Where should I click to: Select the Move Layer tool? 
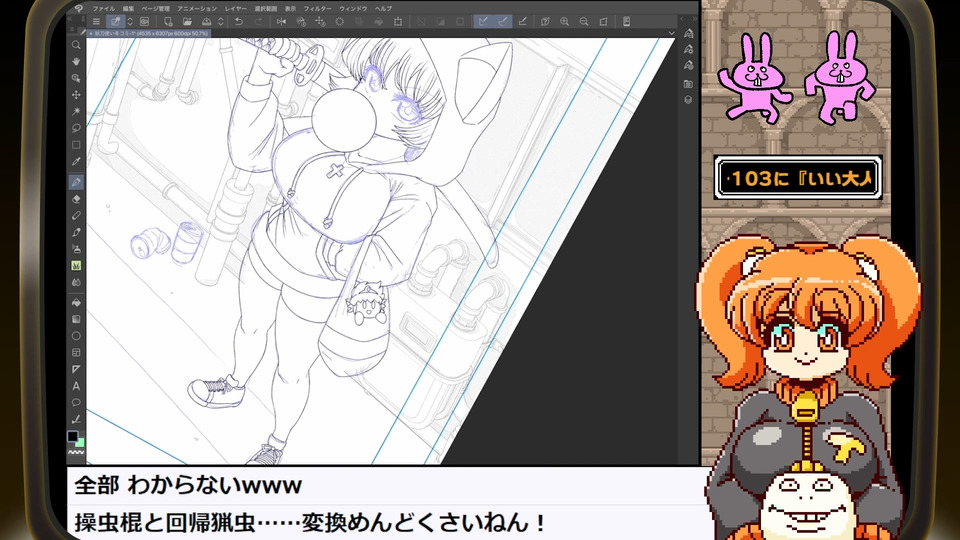[76, 95]
